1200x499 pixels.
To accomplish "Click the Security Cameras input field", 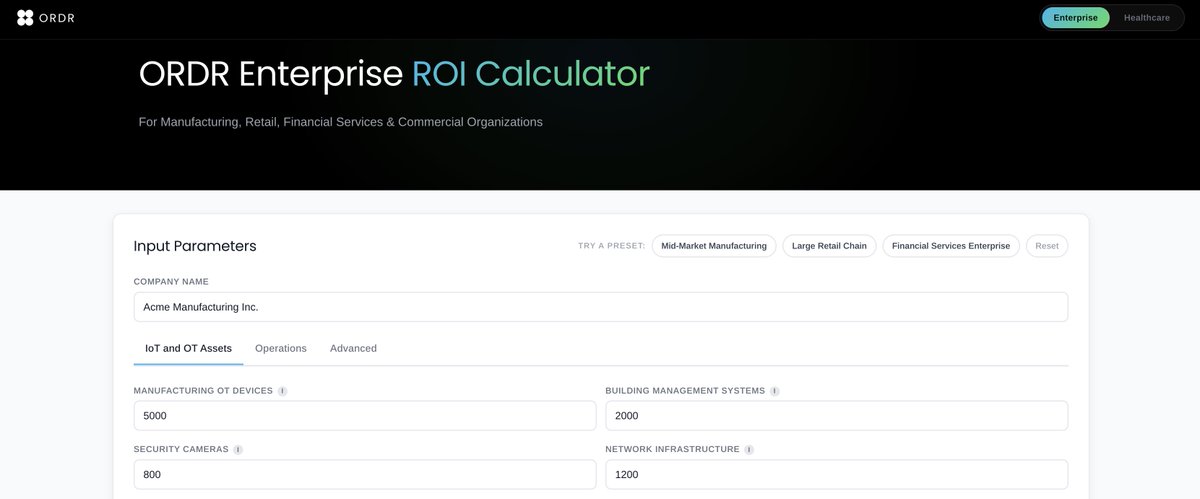I will pos(365,475).
